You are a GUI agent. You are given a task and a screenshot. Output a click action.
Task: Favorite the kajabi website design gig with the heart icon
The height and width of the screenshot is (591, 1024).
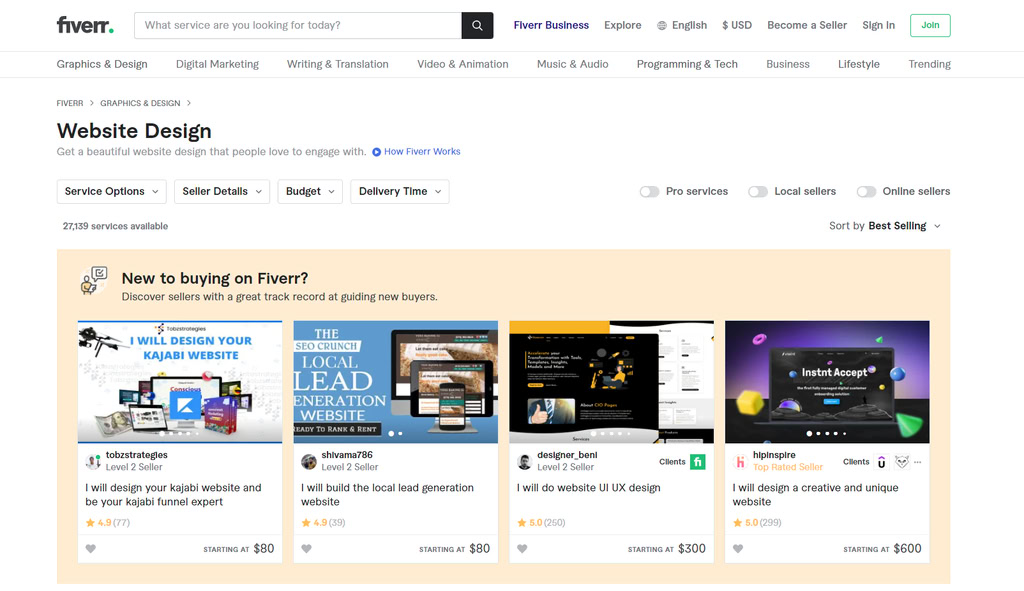90,548
